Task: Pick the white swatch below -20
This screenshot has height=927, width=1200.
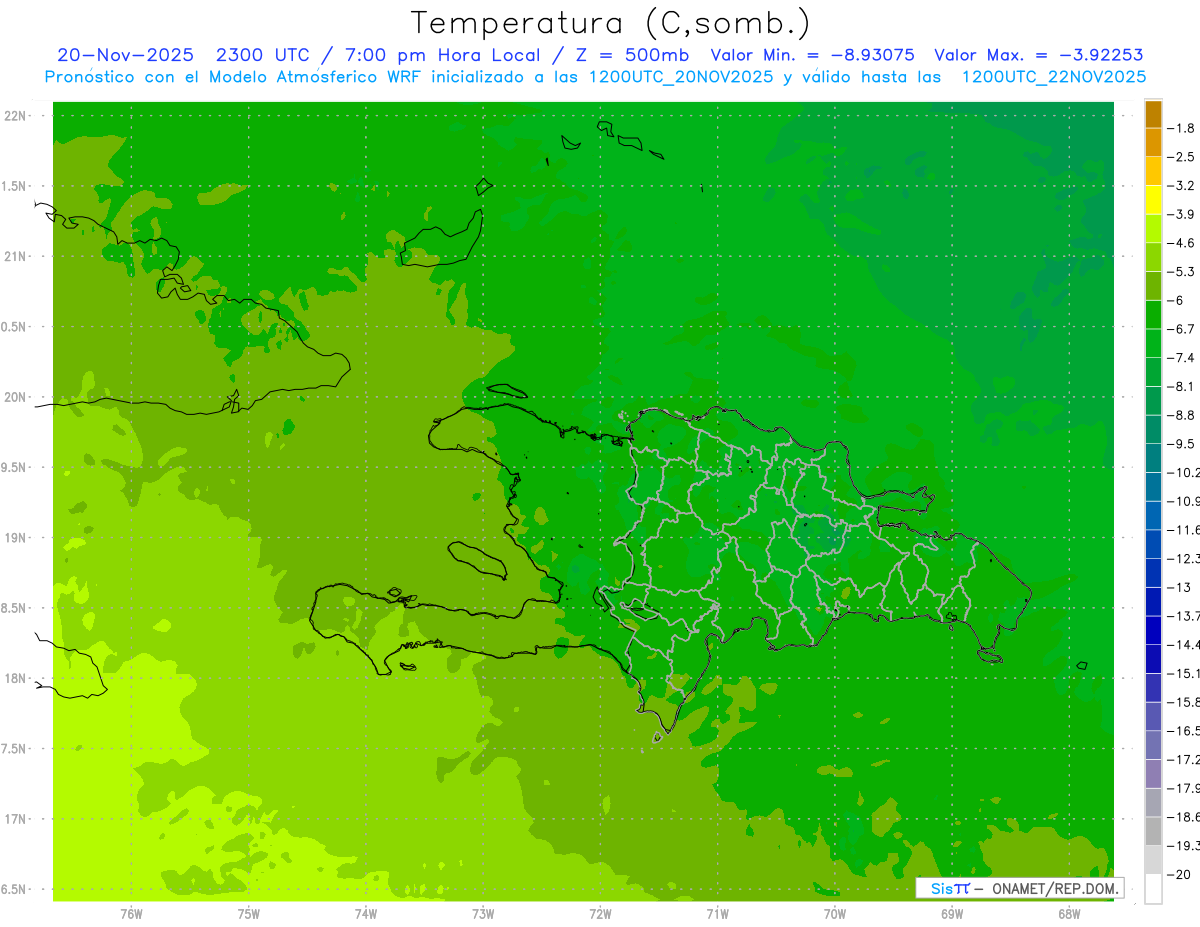Action: pyautogui.click(x=1153, y=889)
